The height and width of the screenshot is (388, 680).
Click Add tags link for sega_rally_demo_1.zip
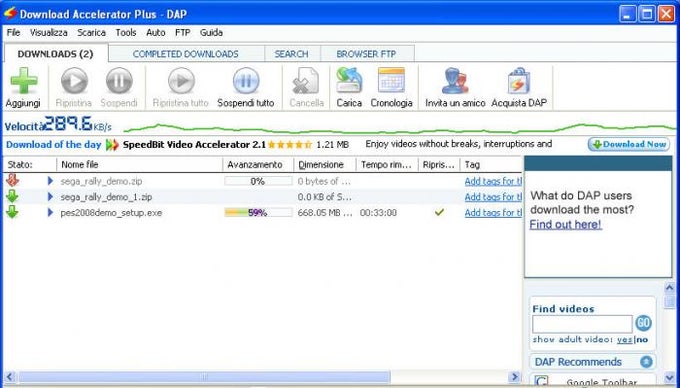tap(493, 197)
